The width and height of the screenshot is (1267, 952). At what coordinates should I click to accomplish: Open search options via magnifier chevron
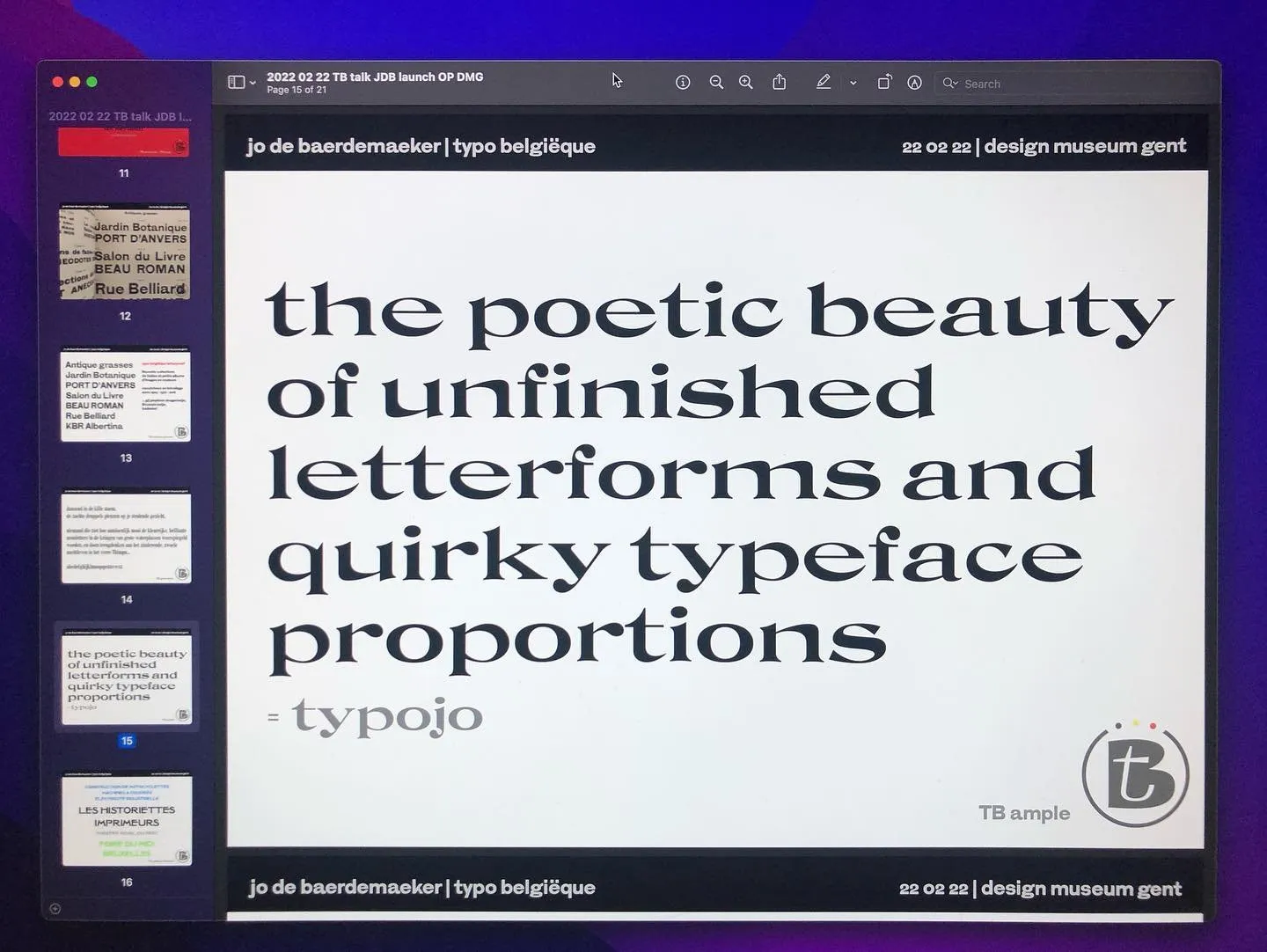pyautogui.click(x=950, y=84)
